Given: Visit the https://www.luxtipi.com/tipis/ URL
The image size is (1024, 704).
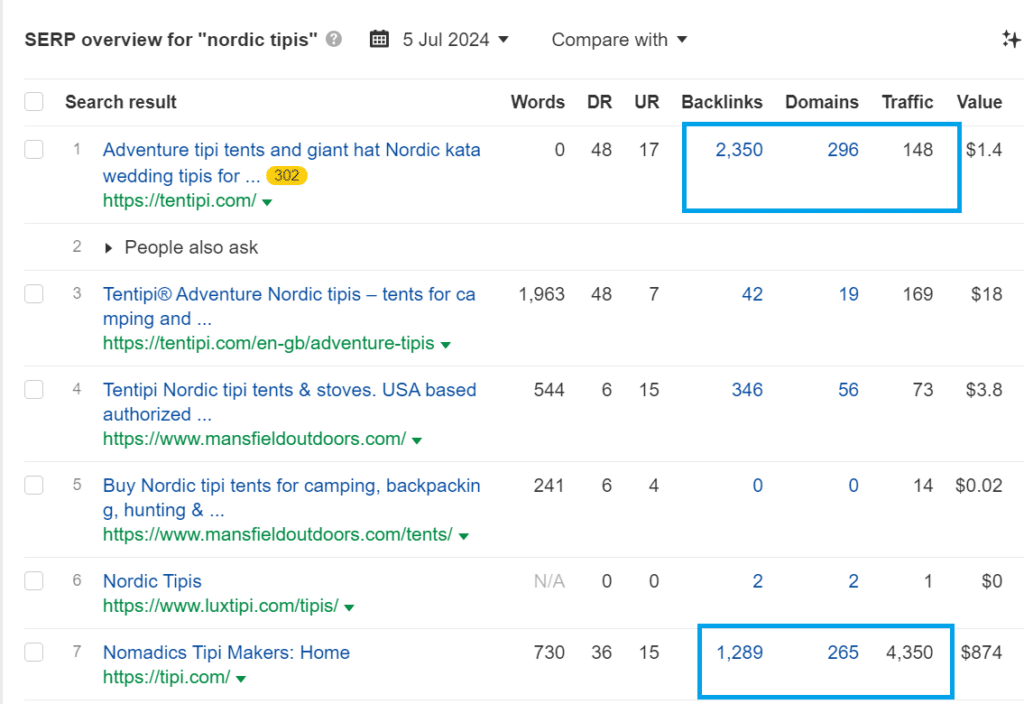Looking at the screenshot, I should [221, 605].
